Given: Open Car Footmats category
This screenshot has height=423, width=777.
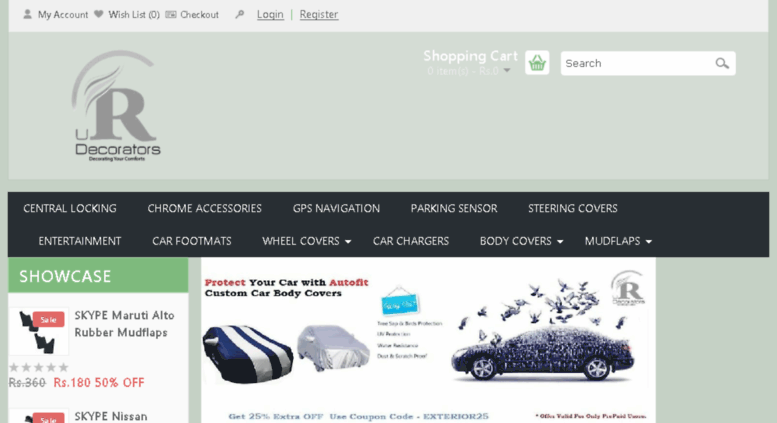Looking at the screenshot, I should click(x=192, y=241).
